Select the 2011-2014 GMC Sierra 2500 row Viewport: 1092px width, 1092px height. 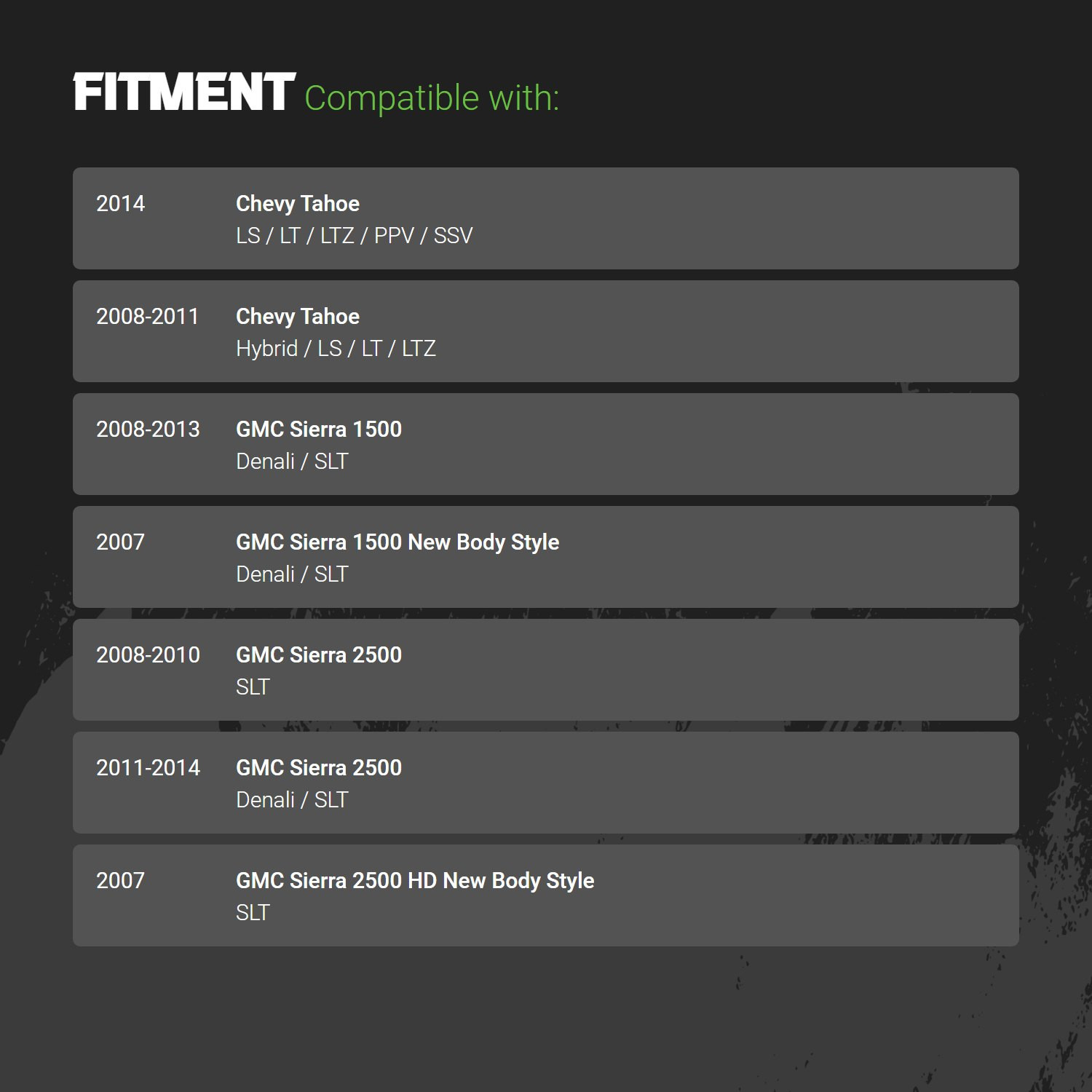(x=546, y=783)
